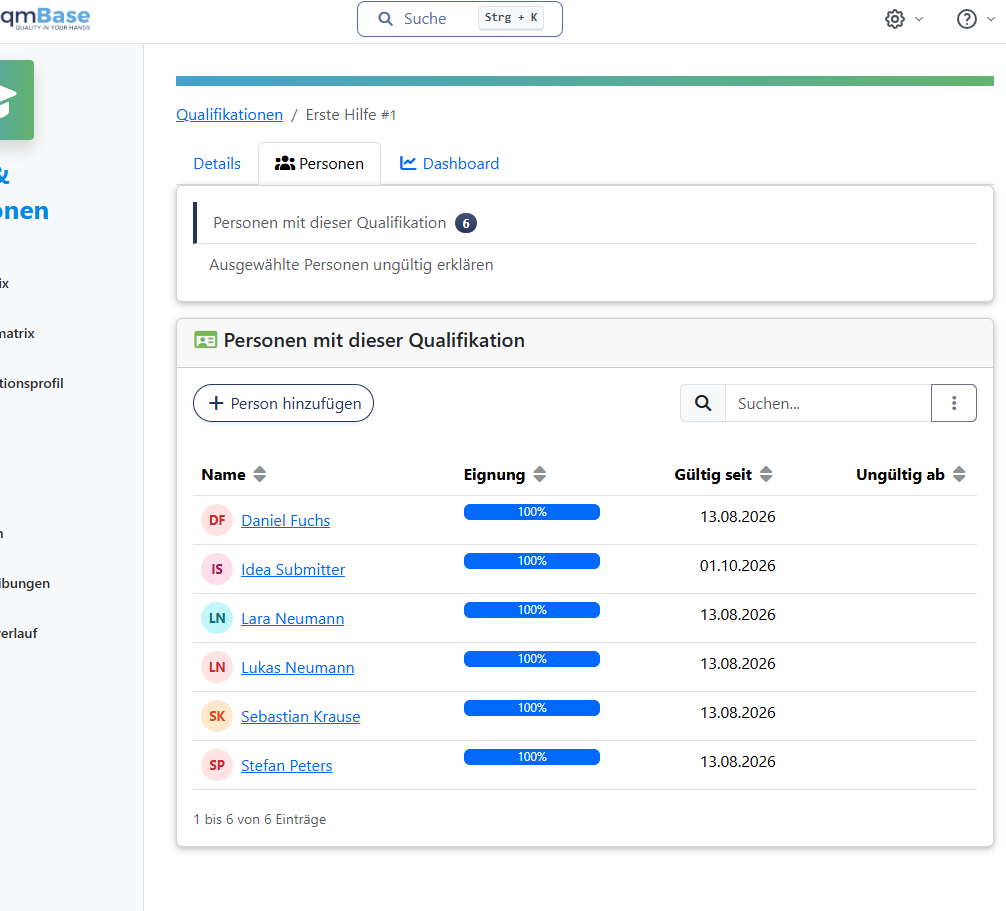The width and height of the screenshot is (1006, 911).
Task: Click the LN avatar for Lara Neumann
Action: [x=217, y=618]
